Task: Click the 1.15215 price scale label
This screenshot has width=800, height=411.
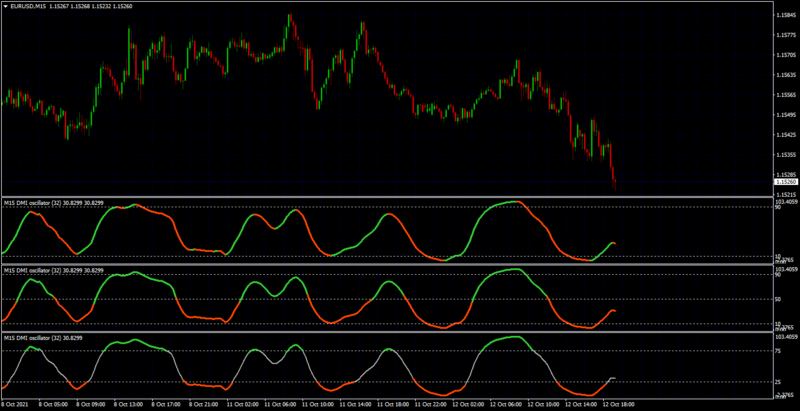Action: click(784, 194)
